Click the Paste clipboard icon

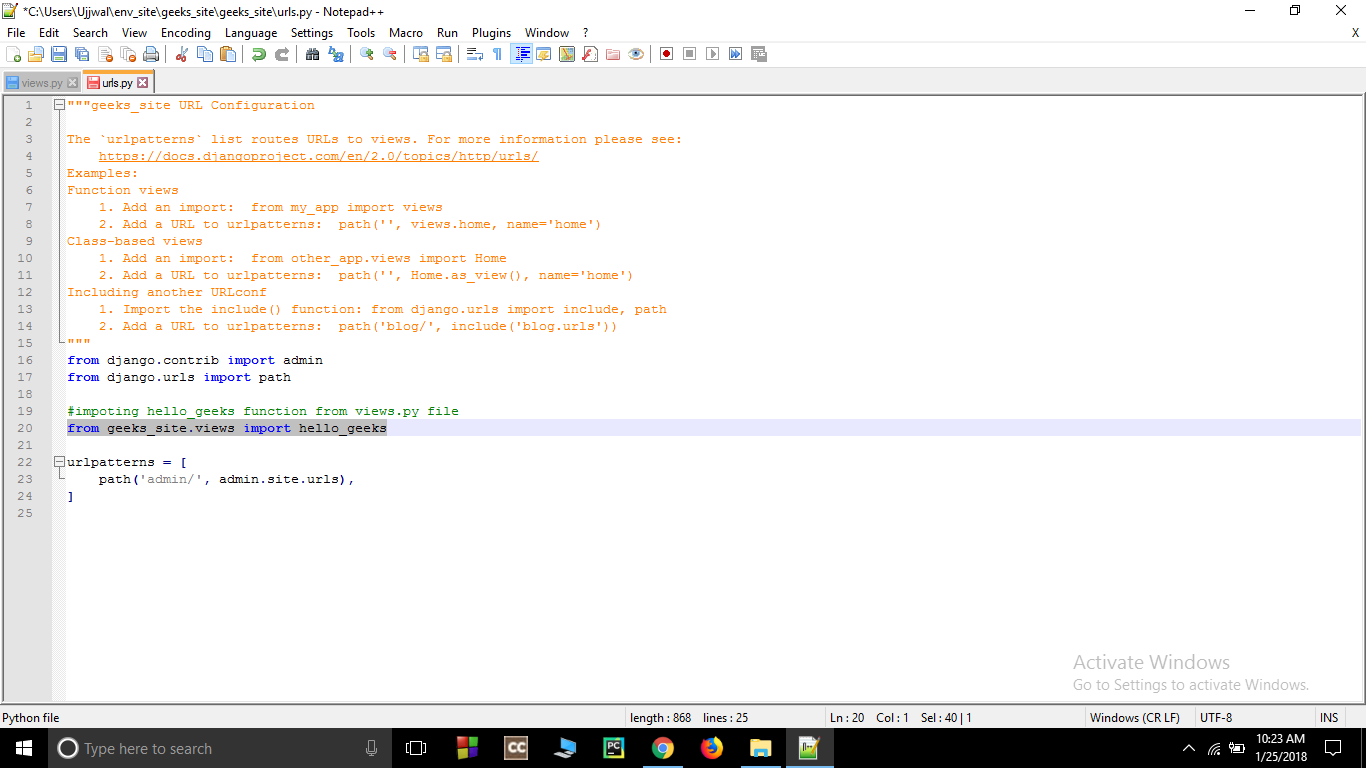coord(228,54)
